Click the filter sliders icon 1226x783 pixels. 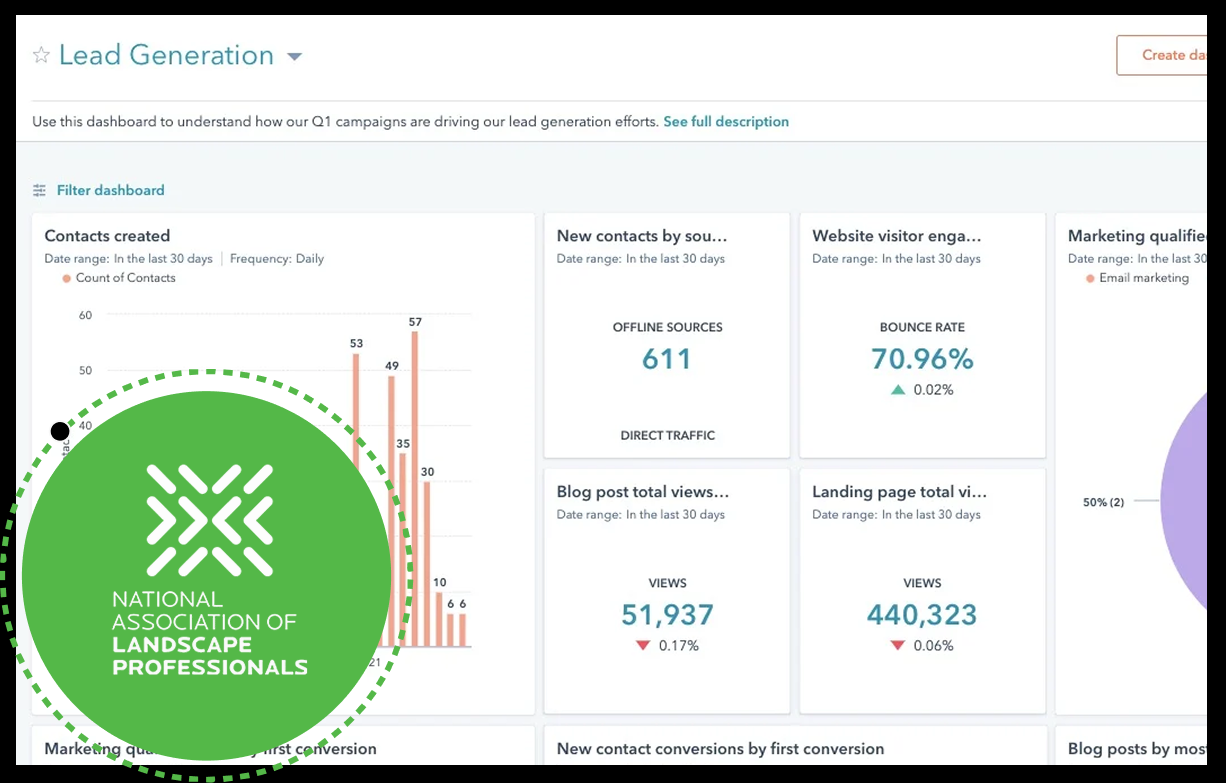(40, 190)
